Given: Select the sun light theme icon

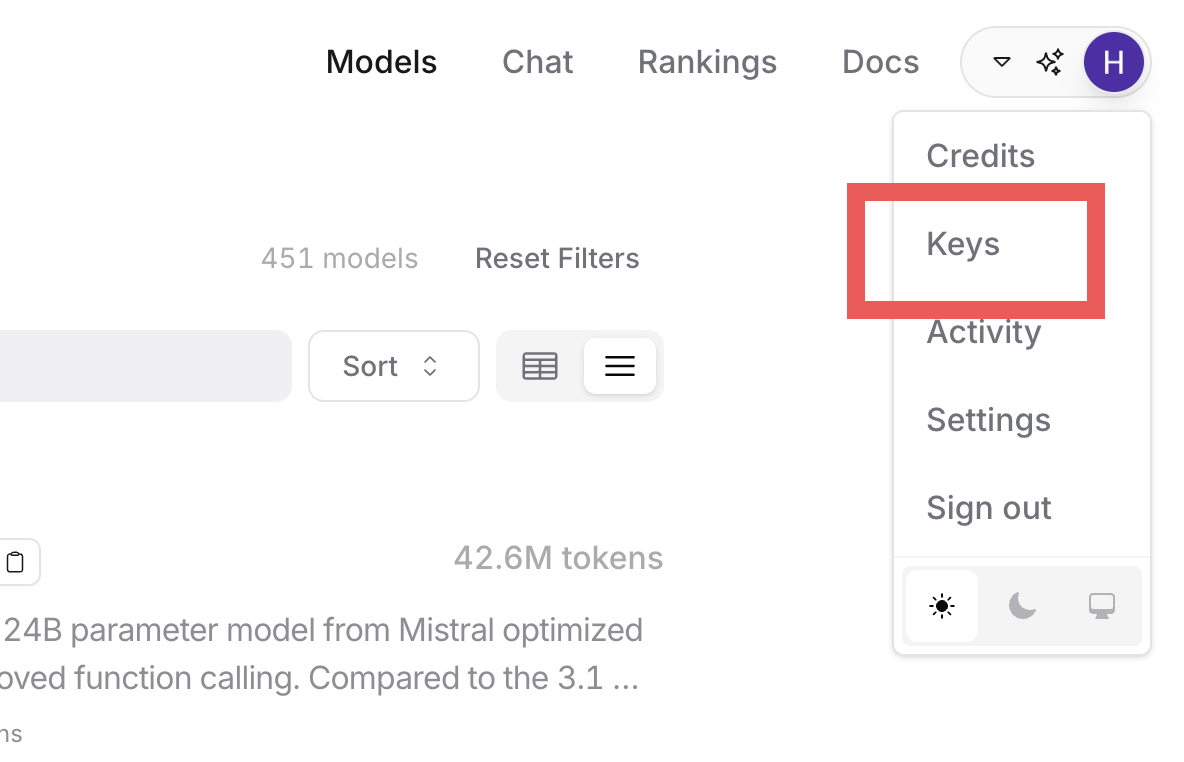Looking at the screenshot, I should click(942, 606).
